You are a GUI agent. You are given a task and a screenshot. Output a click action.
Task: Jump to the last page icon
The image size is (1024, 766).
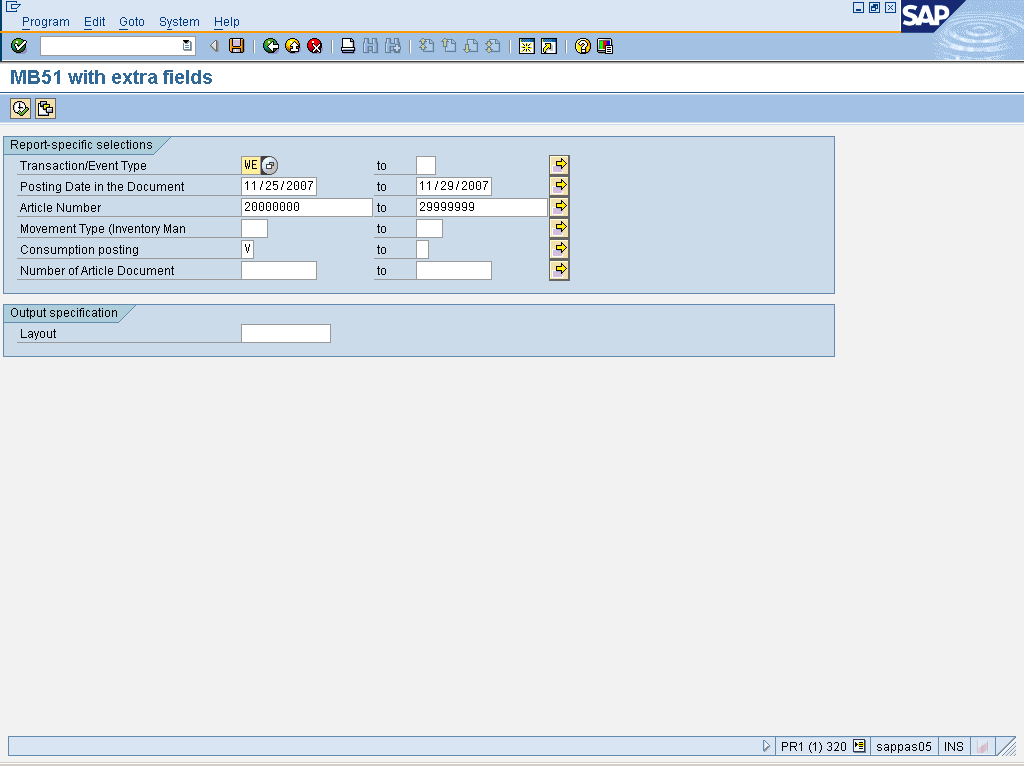tap(493, 46)
